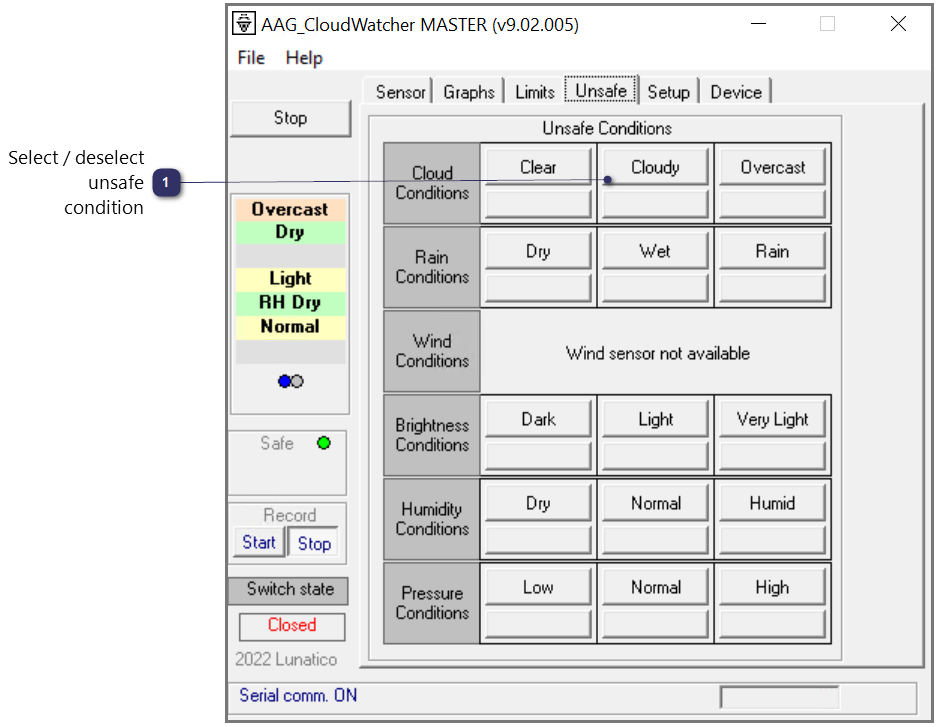Open the Limits tab
This screenshot has width=937, height=727.
tap(535, 92)
